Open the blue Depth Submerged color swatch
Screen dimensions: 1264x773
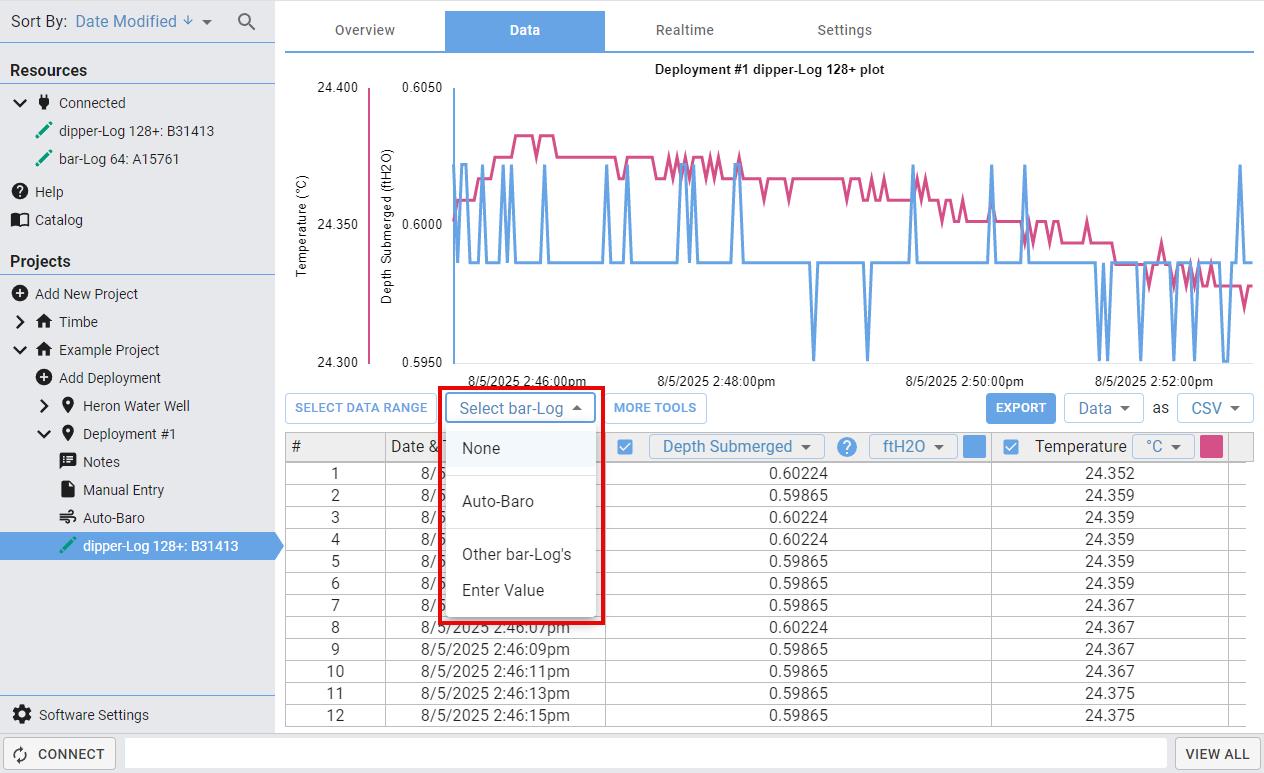pos(974,447)
